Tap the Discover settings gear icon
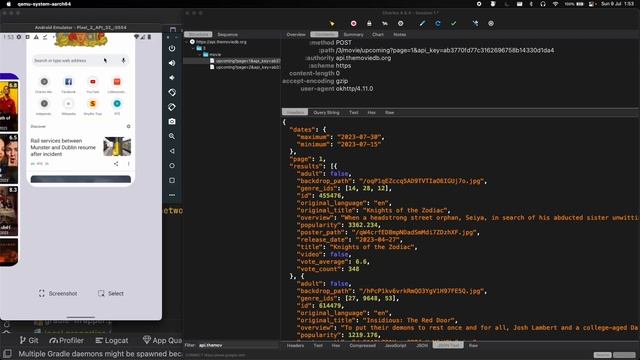 (129, 127)
